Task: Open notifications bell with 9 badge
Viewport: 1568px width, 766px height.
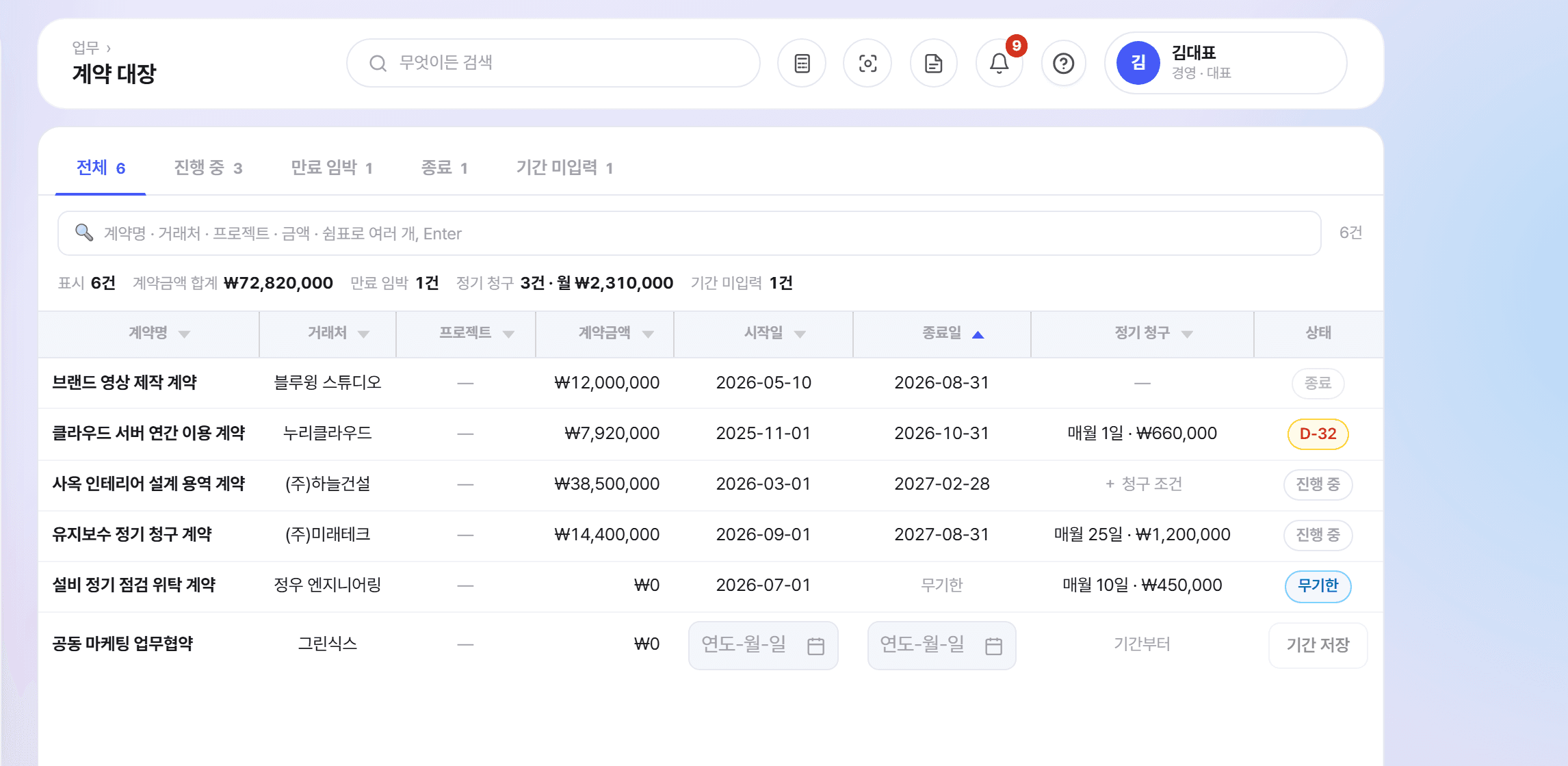Action: pos(999,64)
